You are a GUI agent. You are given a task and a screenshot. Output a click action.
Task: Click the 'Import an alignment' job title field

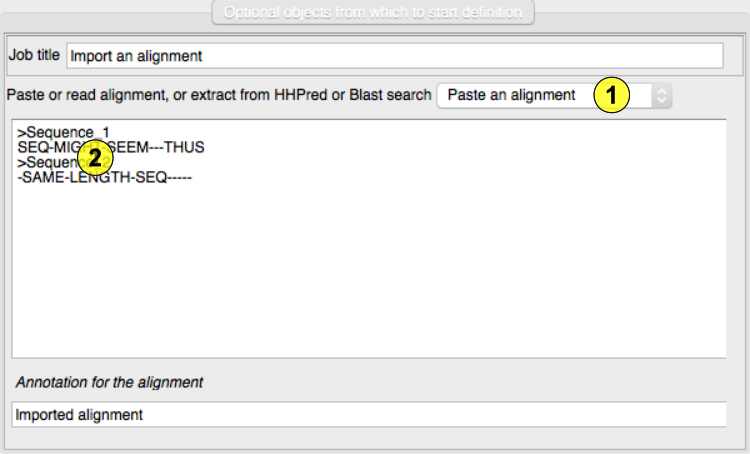394,56
